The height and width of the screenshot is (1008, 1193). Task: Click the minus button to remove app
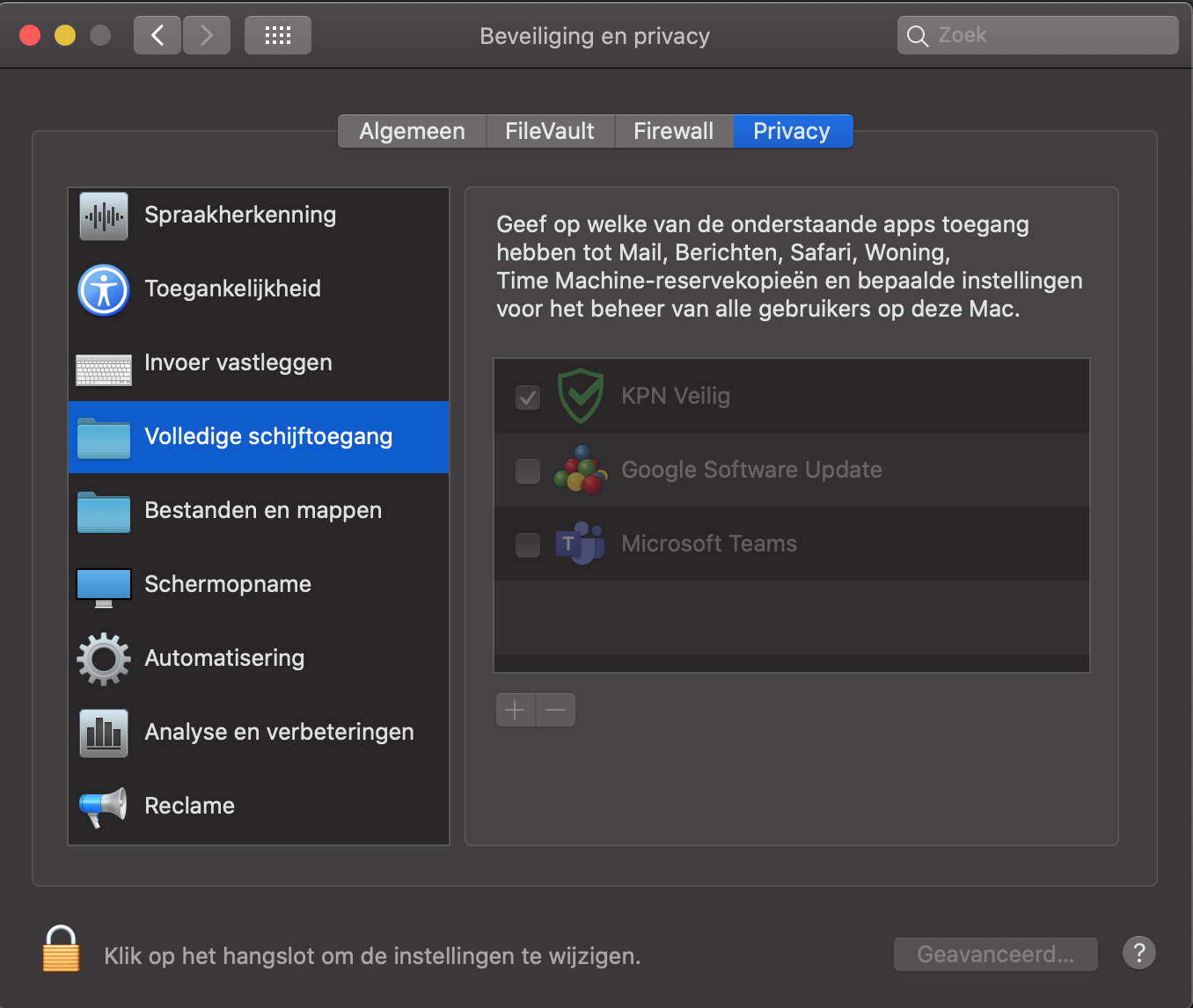pos(555,710)
